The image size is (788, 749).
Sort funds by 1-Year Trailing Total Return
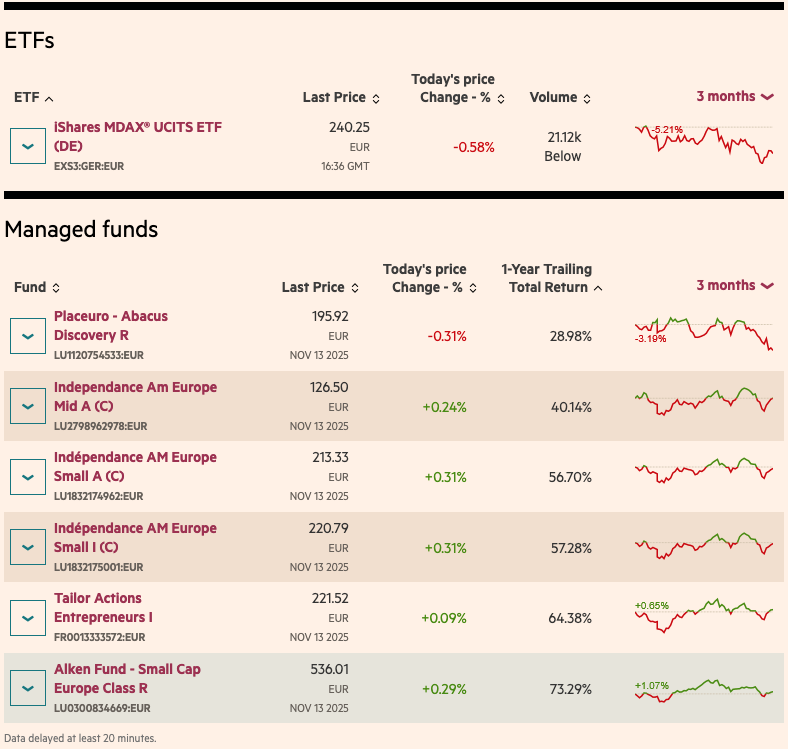tap(598, 288)
